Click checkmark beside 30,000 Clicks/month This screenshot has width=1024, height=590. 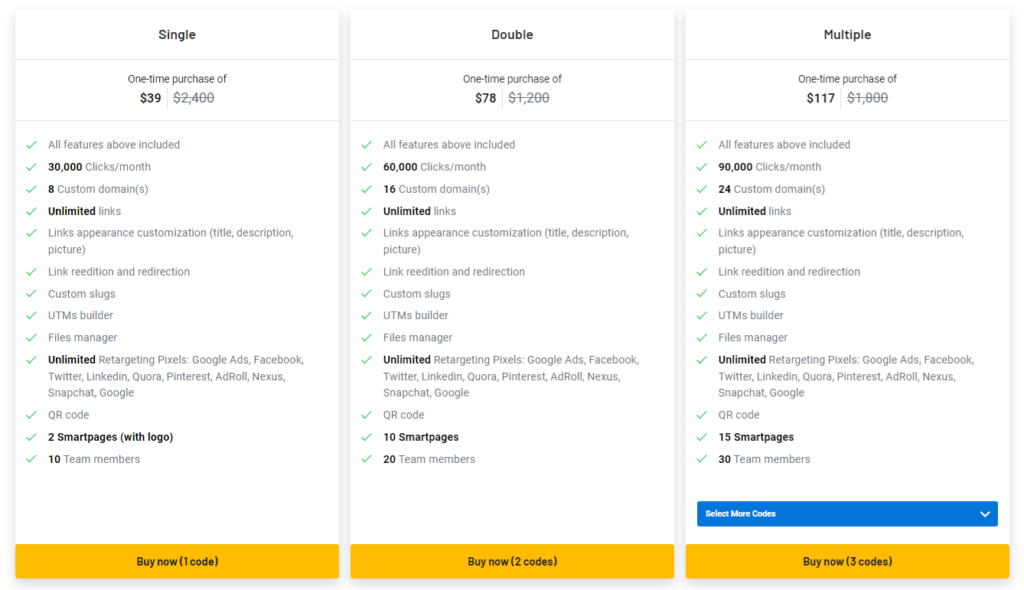click(x=31, y=167)
